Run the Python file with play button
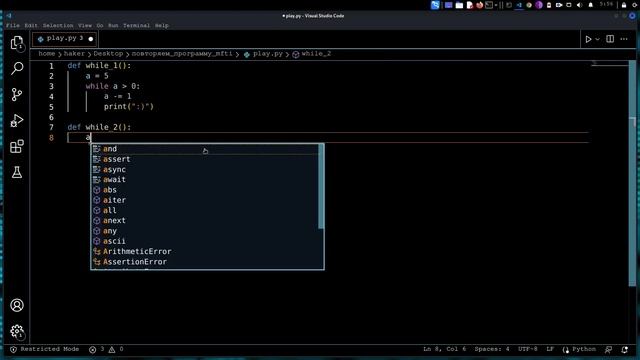The height and width of the screenshot is (360, 640). point(588,39)
